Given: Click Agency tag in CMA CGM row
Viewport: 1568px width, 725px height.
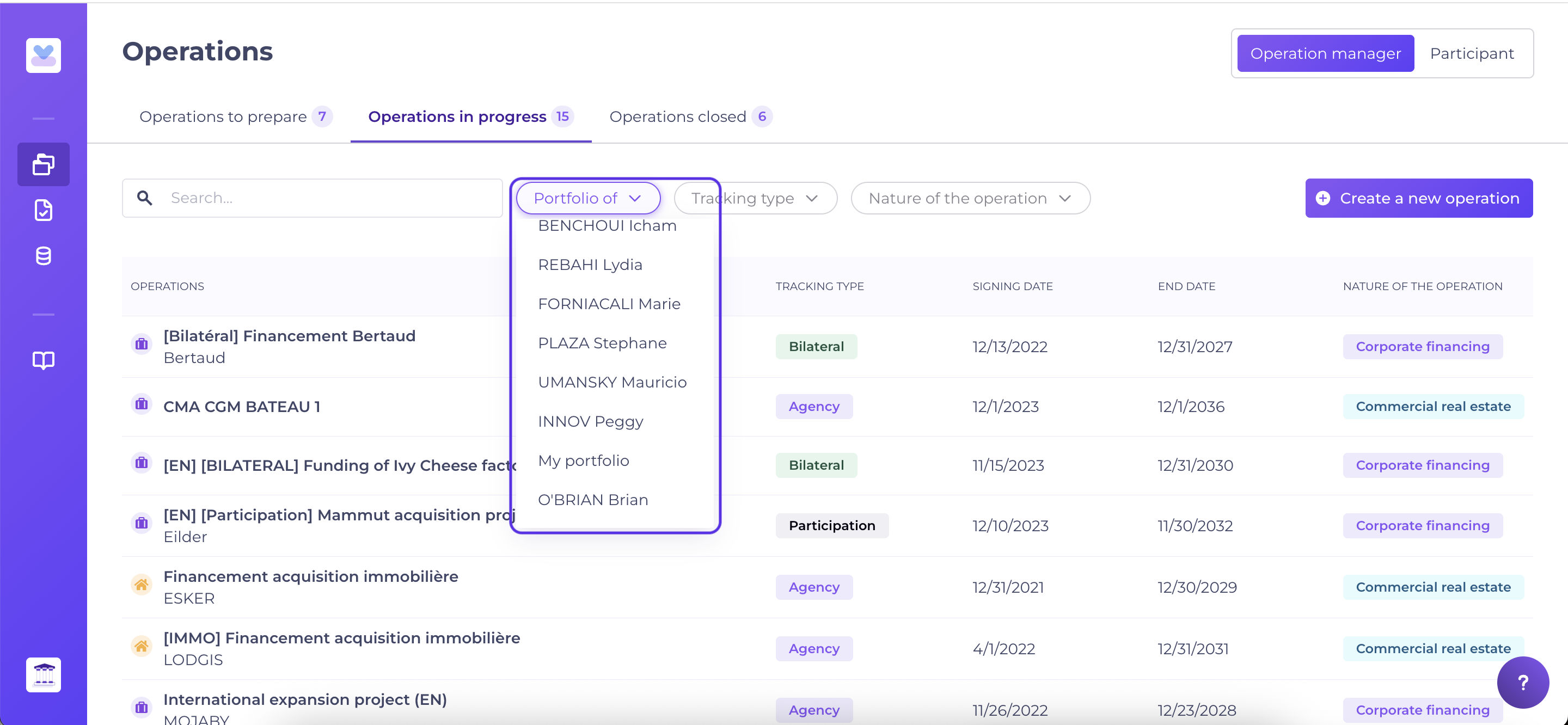Looking at the screenshot, I should pos(814,406).
